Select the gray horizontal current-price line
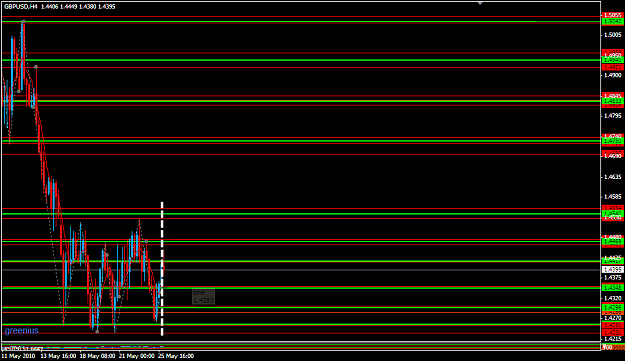625x361 pixels. point(301,270)
